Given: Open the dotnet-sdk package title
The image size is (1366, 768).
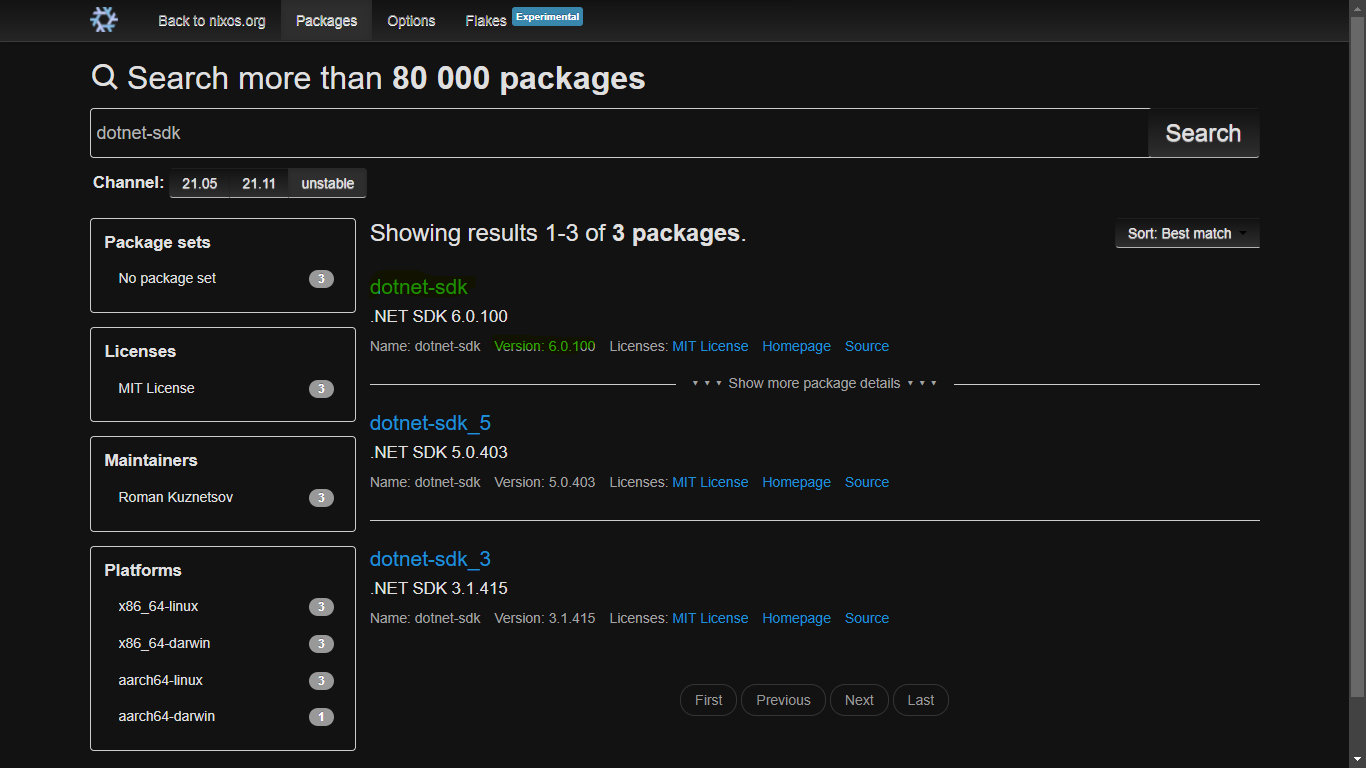Looking at the screenshot, I should 419,287.
